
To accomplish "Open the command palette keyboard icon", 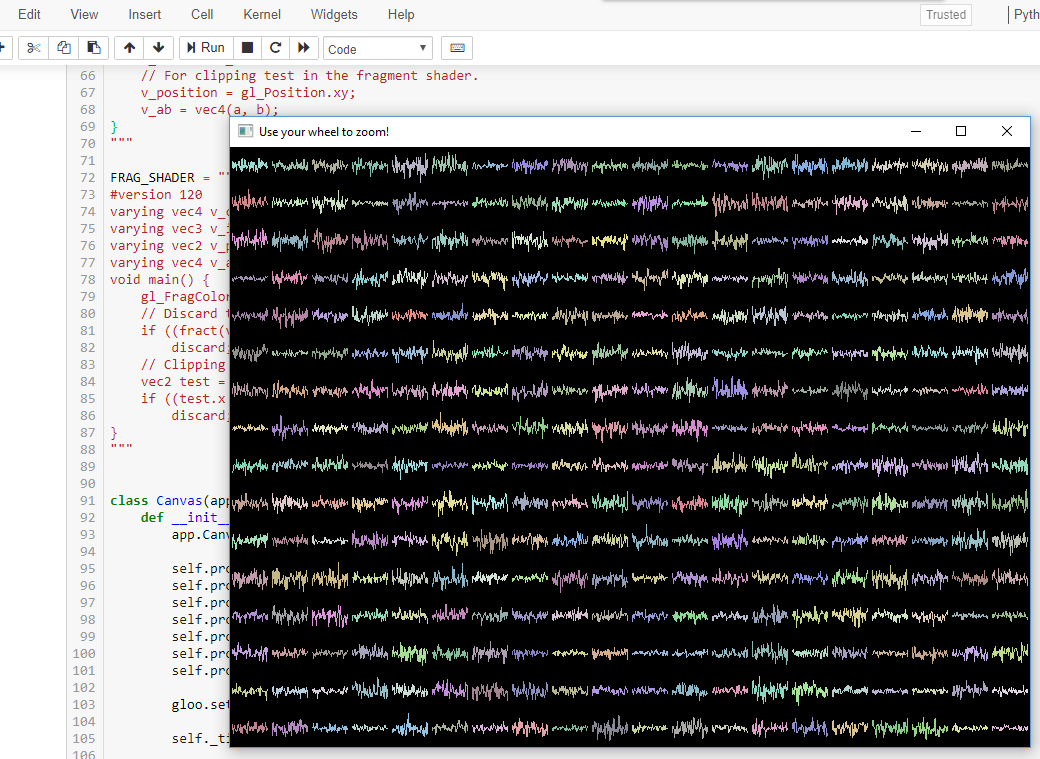I will pos(457,47).
